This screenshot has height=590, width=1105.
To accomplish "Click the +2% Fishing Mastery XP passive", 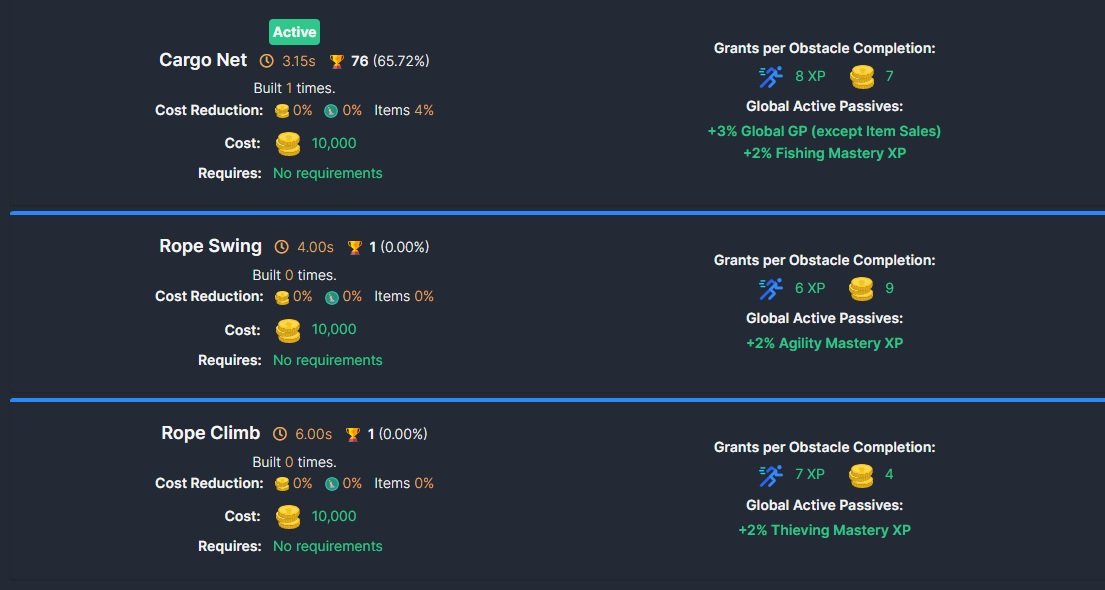I will [824, 153].
